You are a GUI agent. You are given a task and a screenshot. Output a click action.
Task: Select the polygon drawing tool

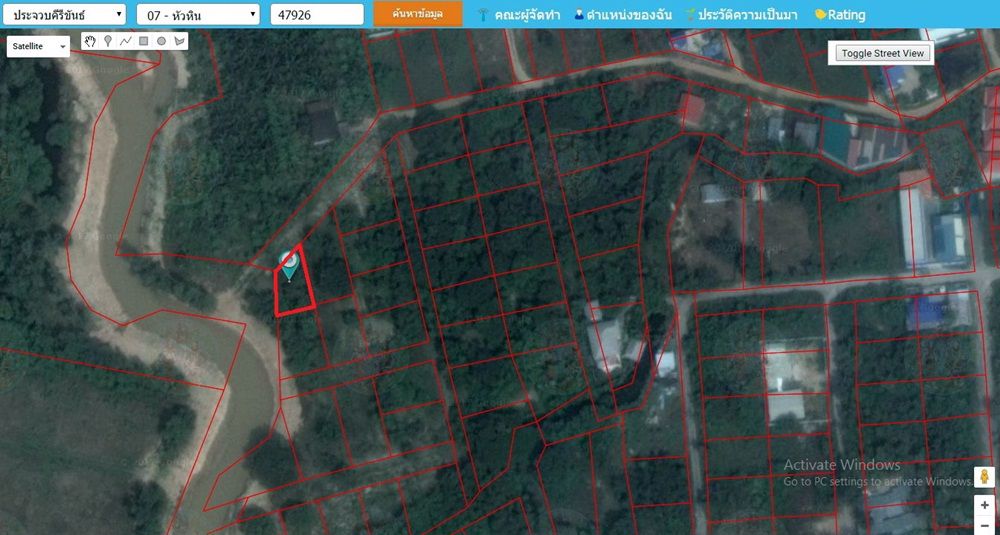coord(179,42)
